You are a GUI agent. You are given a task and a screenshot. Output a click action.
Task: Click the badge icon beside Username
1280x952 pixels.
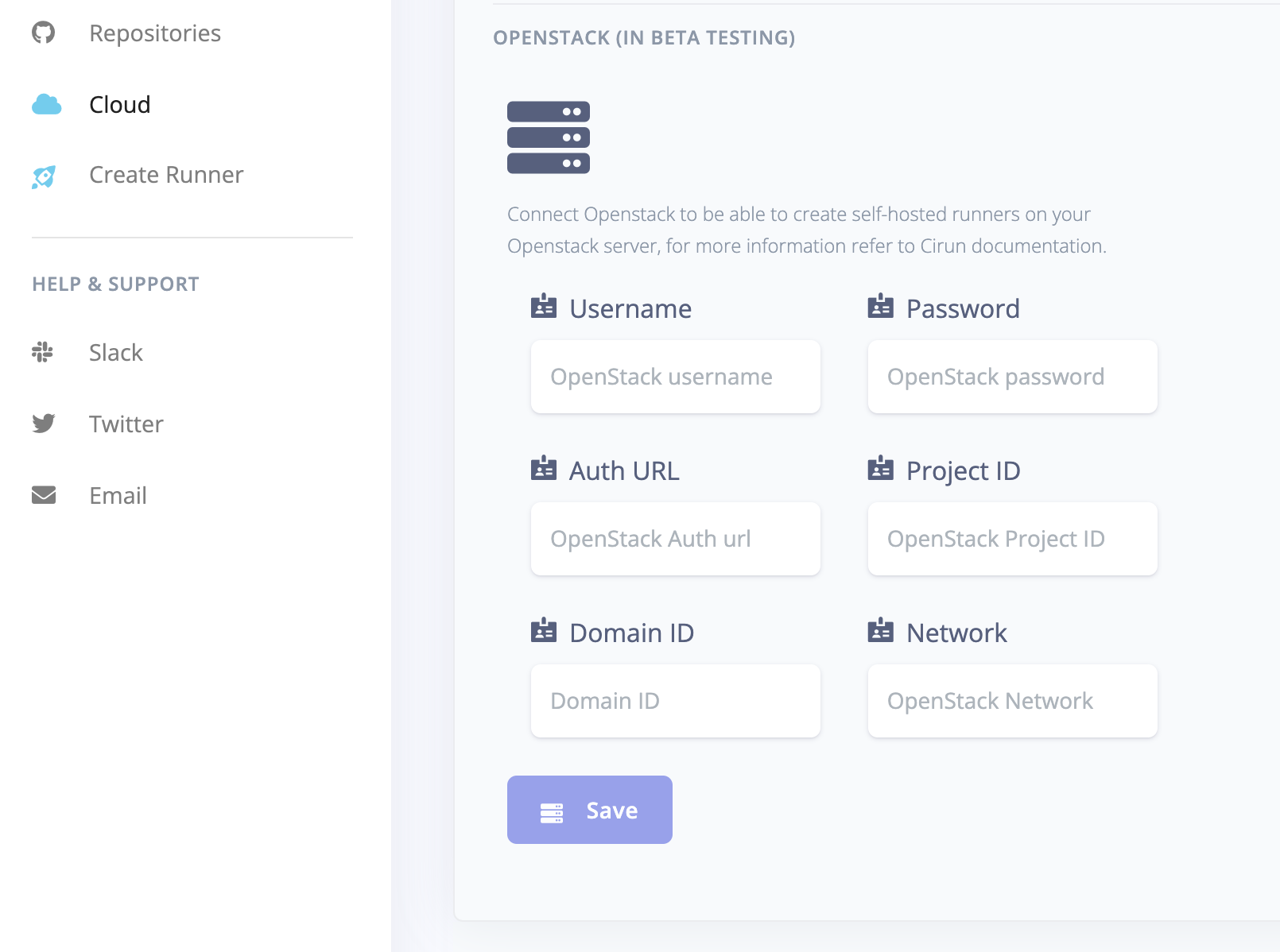pyautogui.click(x=544, y=307)
